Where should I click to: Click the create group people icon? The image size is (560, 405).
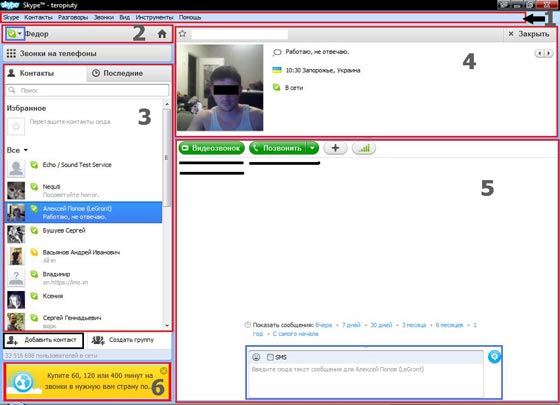click(x=98, y=340)
